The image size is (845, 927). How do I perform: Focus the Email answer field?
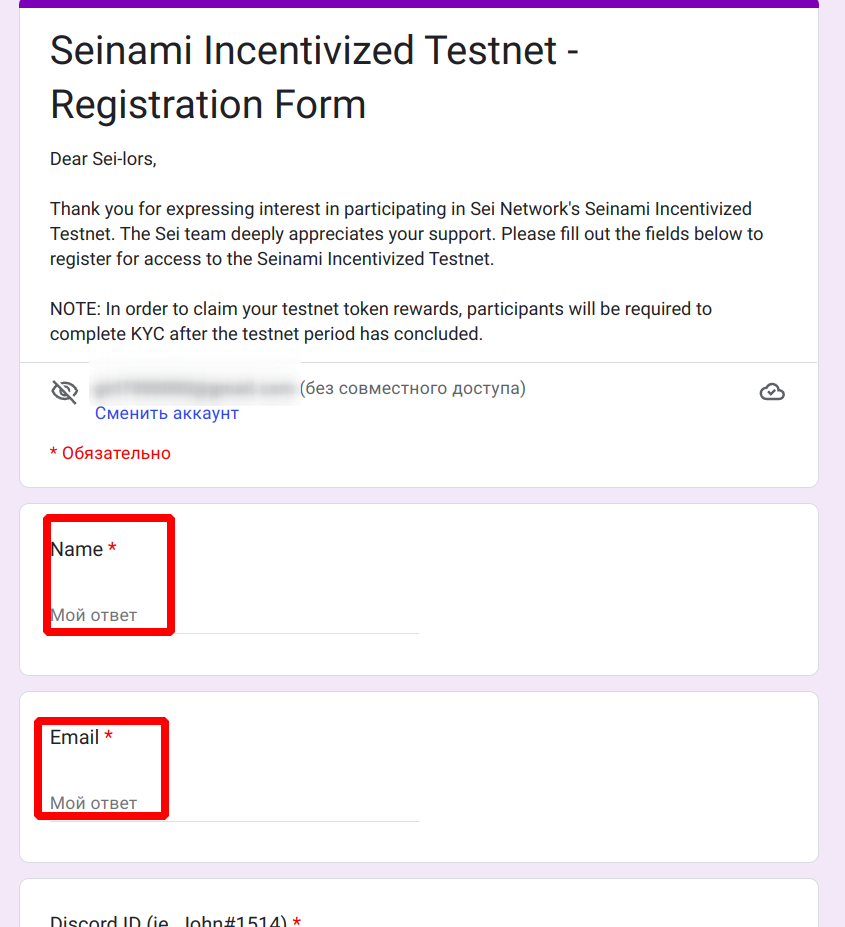[x=234, y=803]
